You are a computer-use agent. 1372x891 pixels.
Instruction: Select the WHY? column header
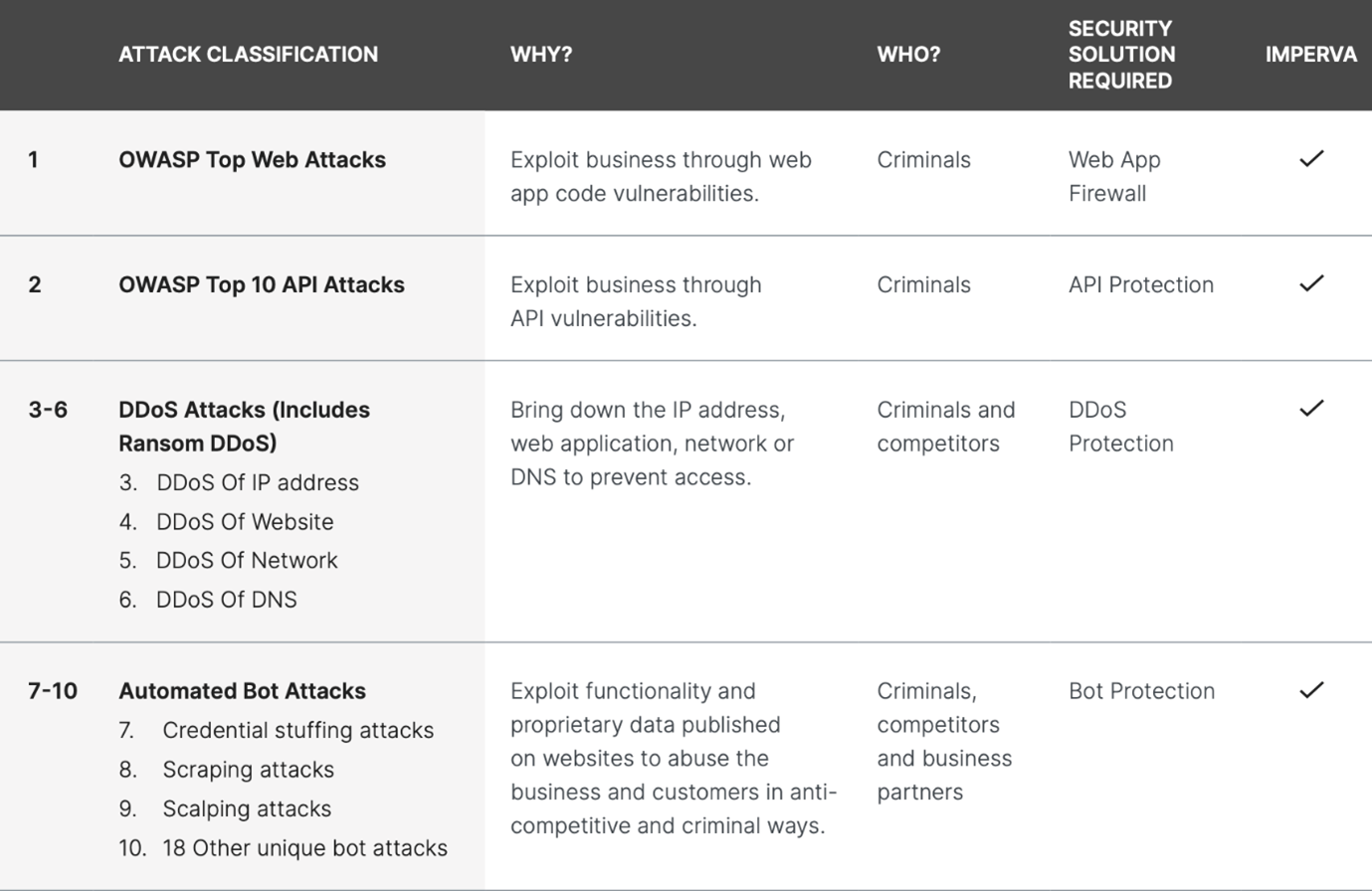point(541,55)
